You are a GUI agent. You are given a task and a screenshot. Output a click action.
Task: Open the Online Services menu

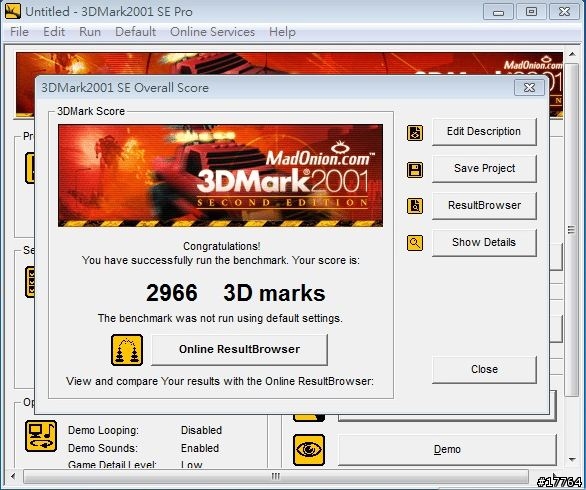[213, 32]
